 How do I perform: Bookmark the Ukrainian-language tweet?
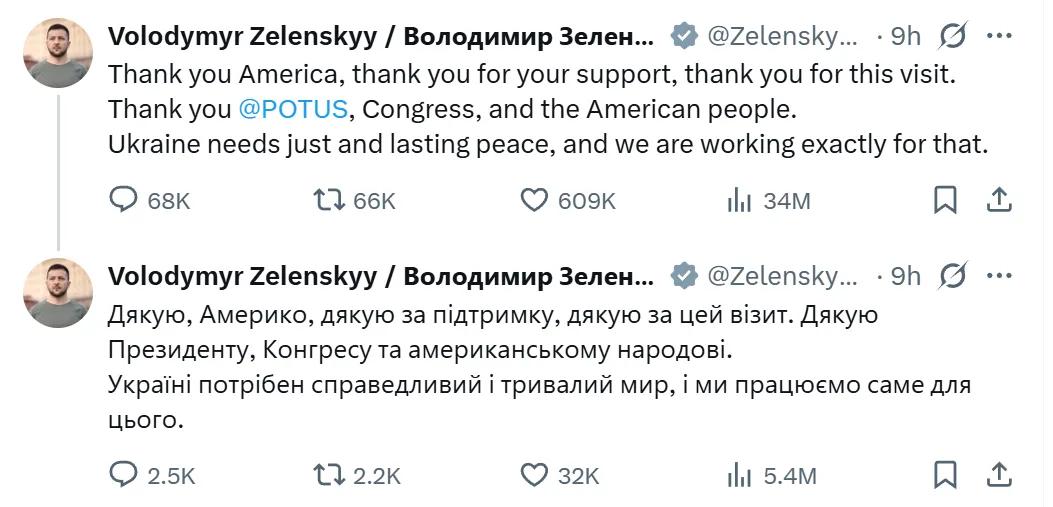pos(945,475)
